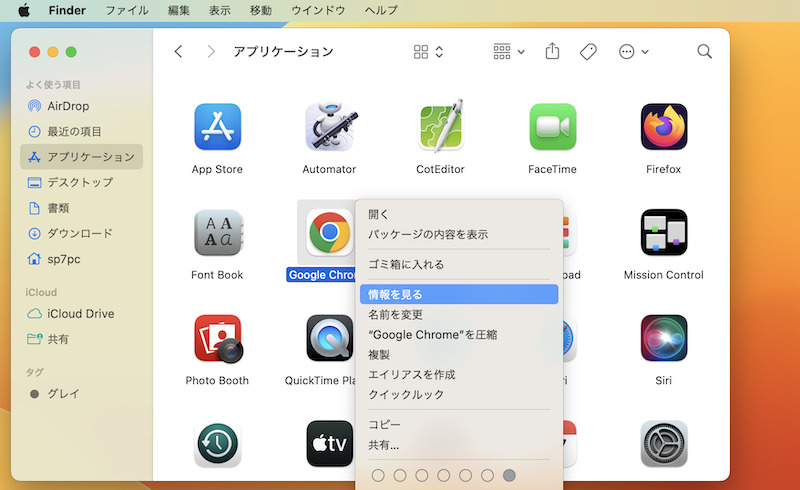
Task: Select the Automator app icon
Action: (x=329, y=128)
